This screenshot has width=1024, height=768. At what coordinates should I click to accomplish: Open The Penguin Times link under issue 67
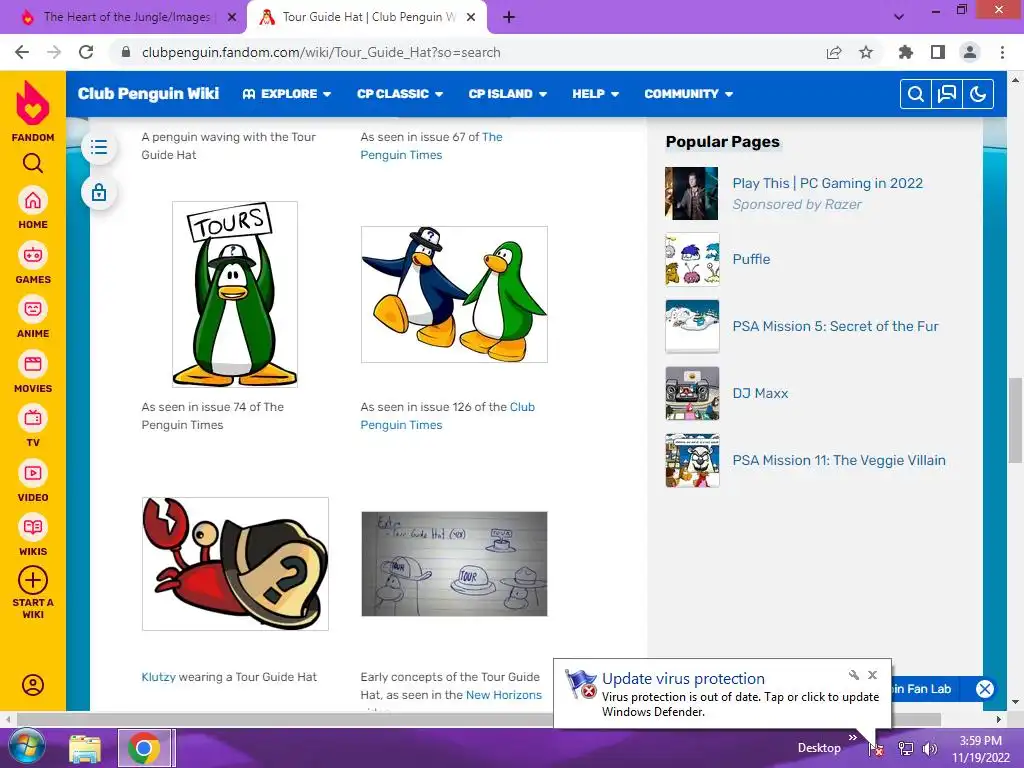[x=431, y=146]
